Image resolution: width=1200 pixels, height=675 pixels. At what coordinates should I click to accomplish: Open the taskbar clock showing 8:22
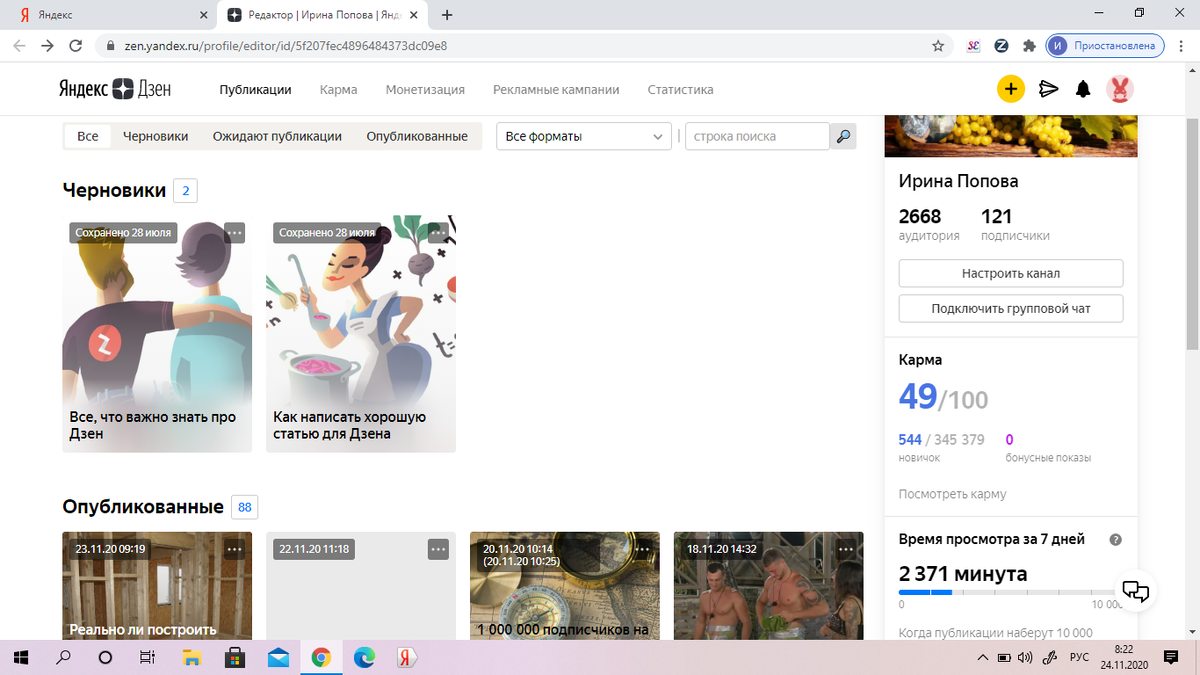click(x=1126, y=658)
